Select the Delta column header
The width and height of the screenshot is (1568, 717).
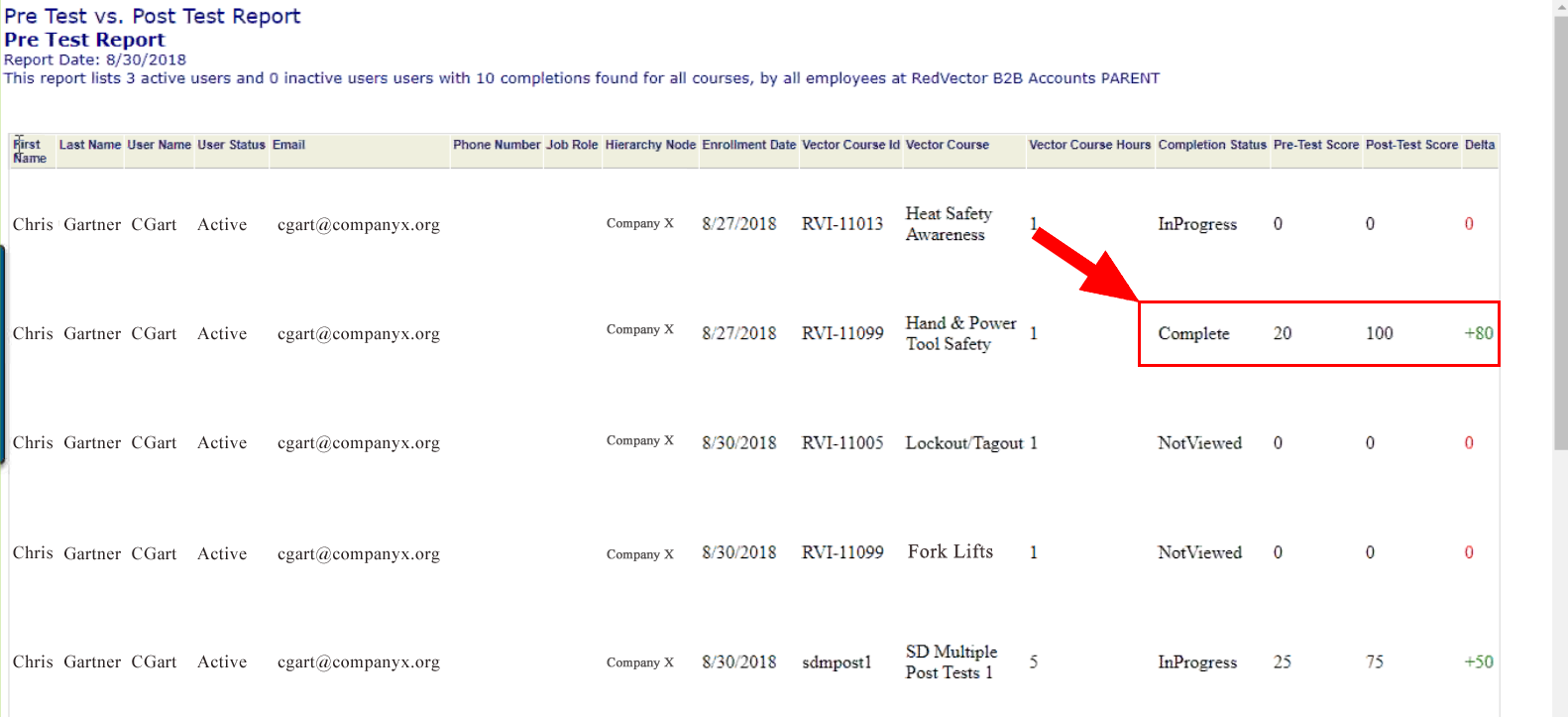click(x=1479, y=145)
